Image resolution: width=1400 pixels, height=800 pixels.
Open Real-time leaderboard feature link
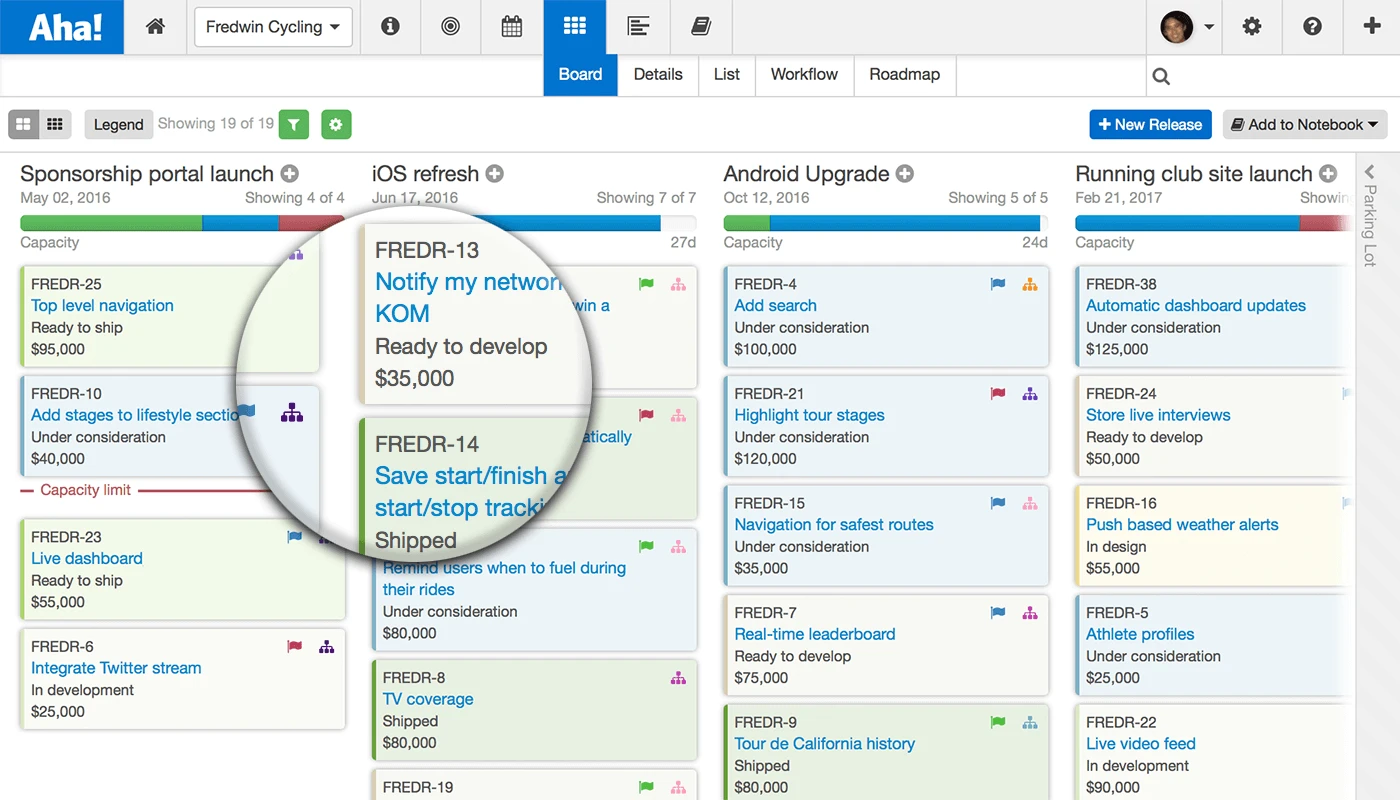815,634
